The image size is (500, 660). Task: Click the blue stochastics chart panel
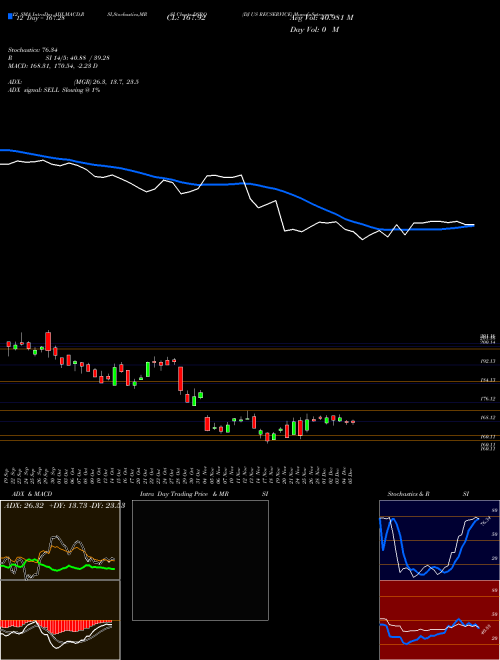click(439, 540)
